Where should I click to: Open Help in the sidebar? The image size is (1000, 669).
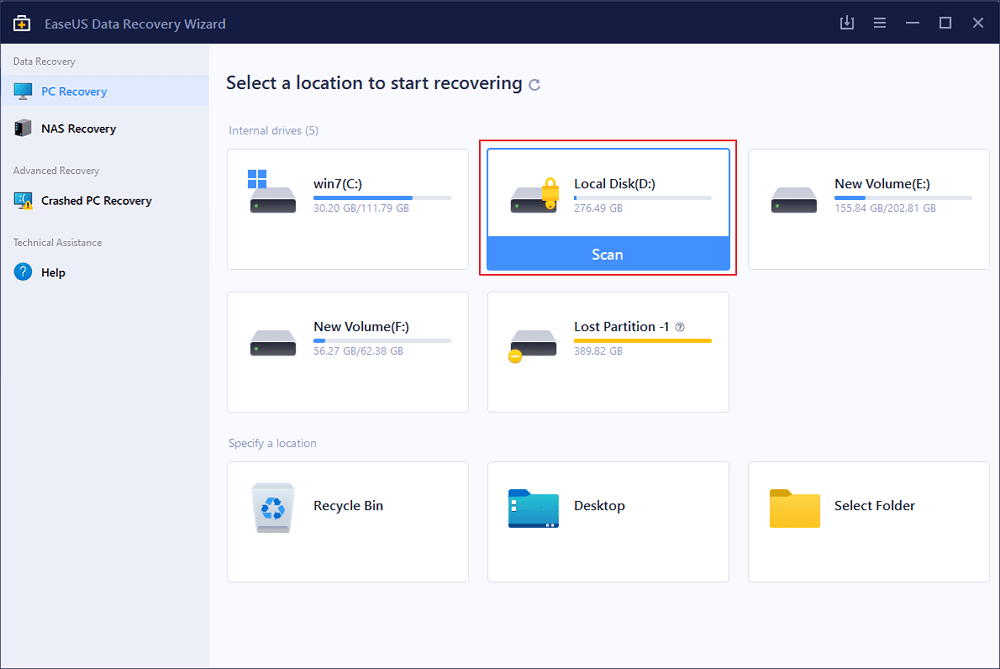(53, 273)
